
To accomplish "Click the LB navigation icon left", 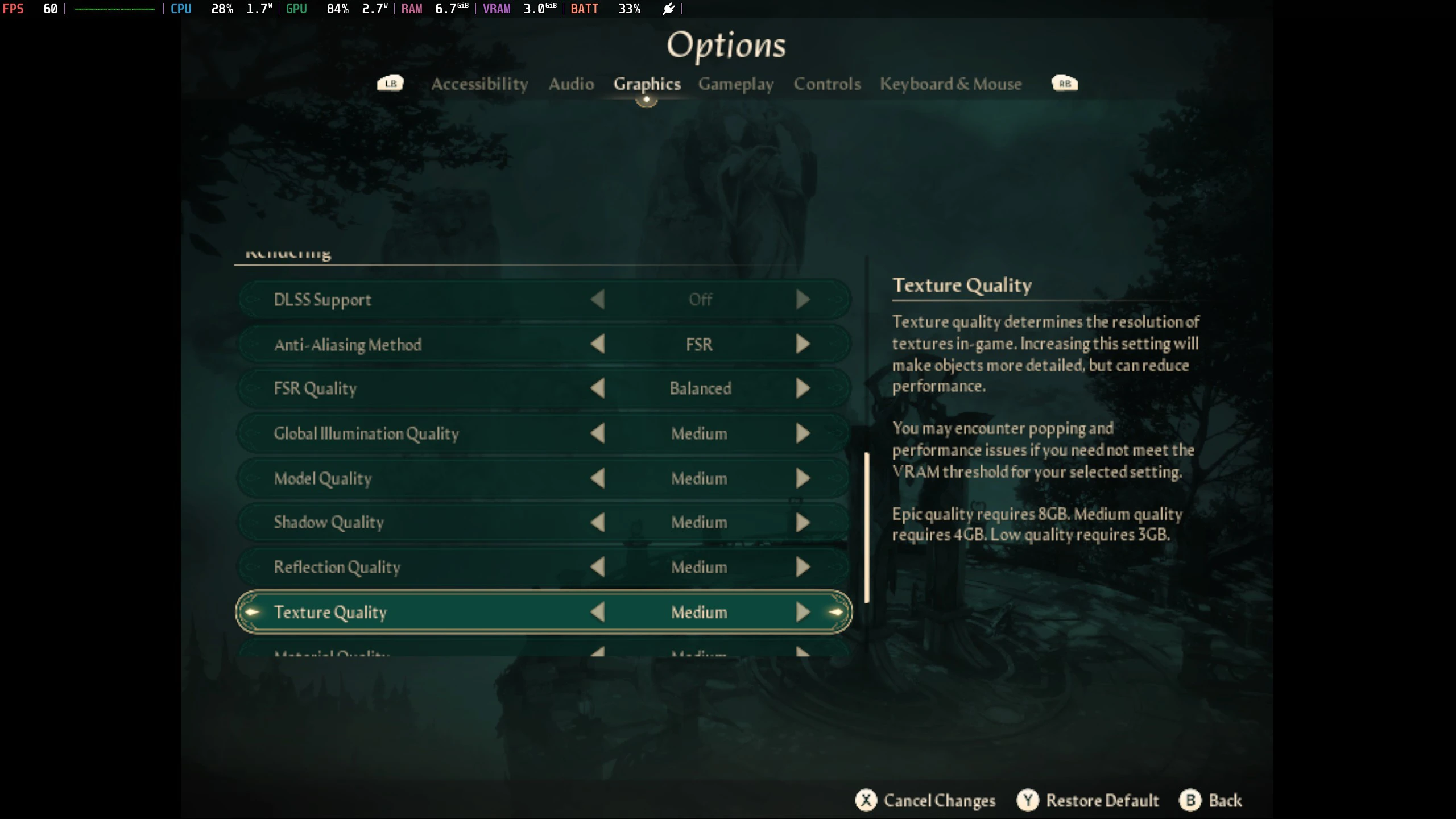I will click(x=389, y=83).
